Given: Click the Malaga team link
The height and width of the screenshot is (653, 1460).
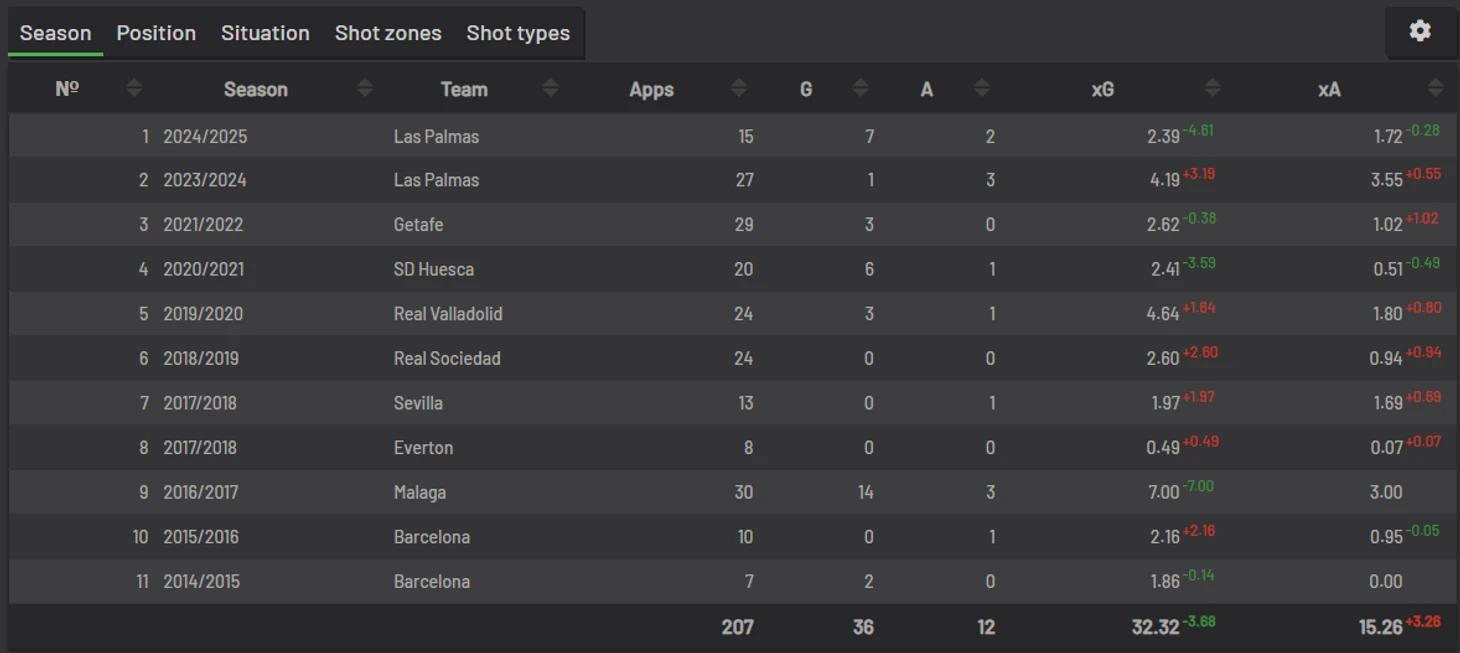Looking at the screenshot, I should coord(420,492).
